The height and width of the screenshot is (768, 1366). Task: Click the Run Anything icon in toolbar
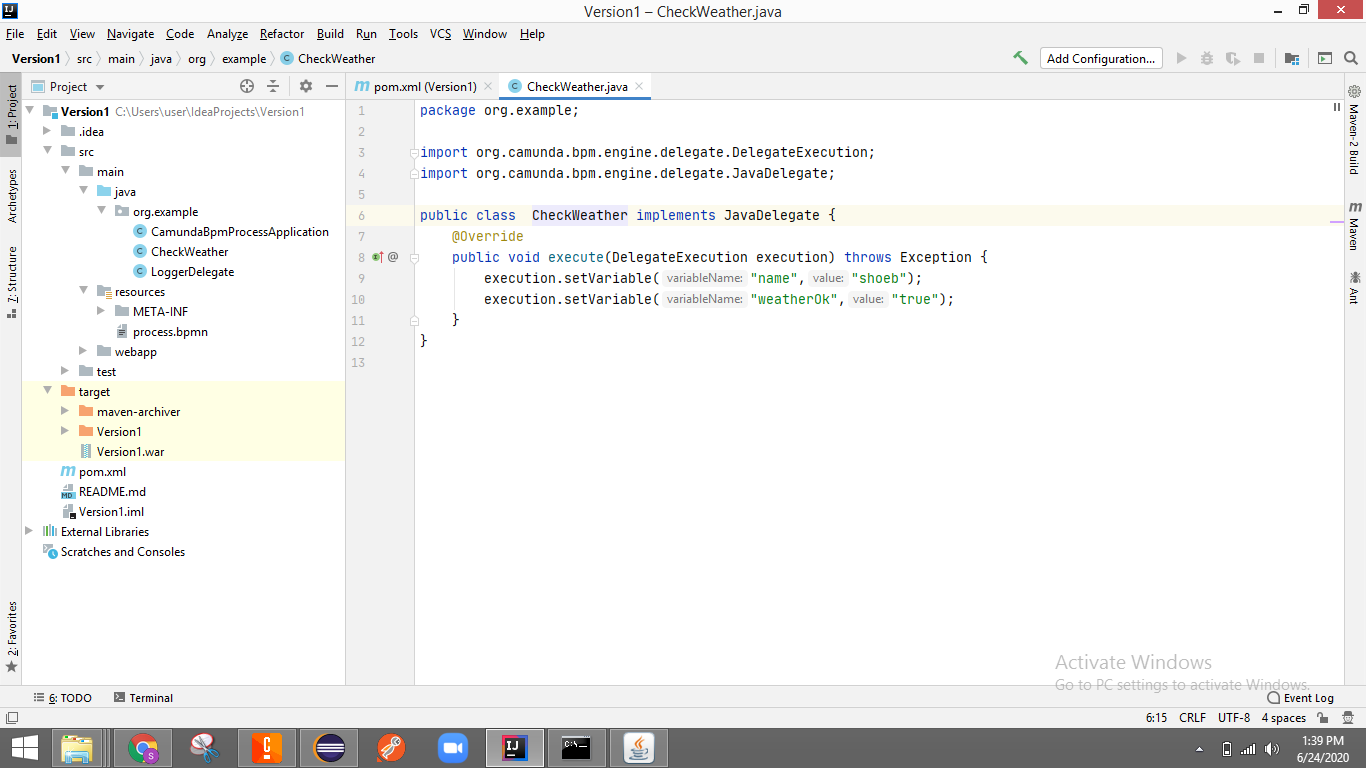coord(1325,58)
